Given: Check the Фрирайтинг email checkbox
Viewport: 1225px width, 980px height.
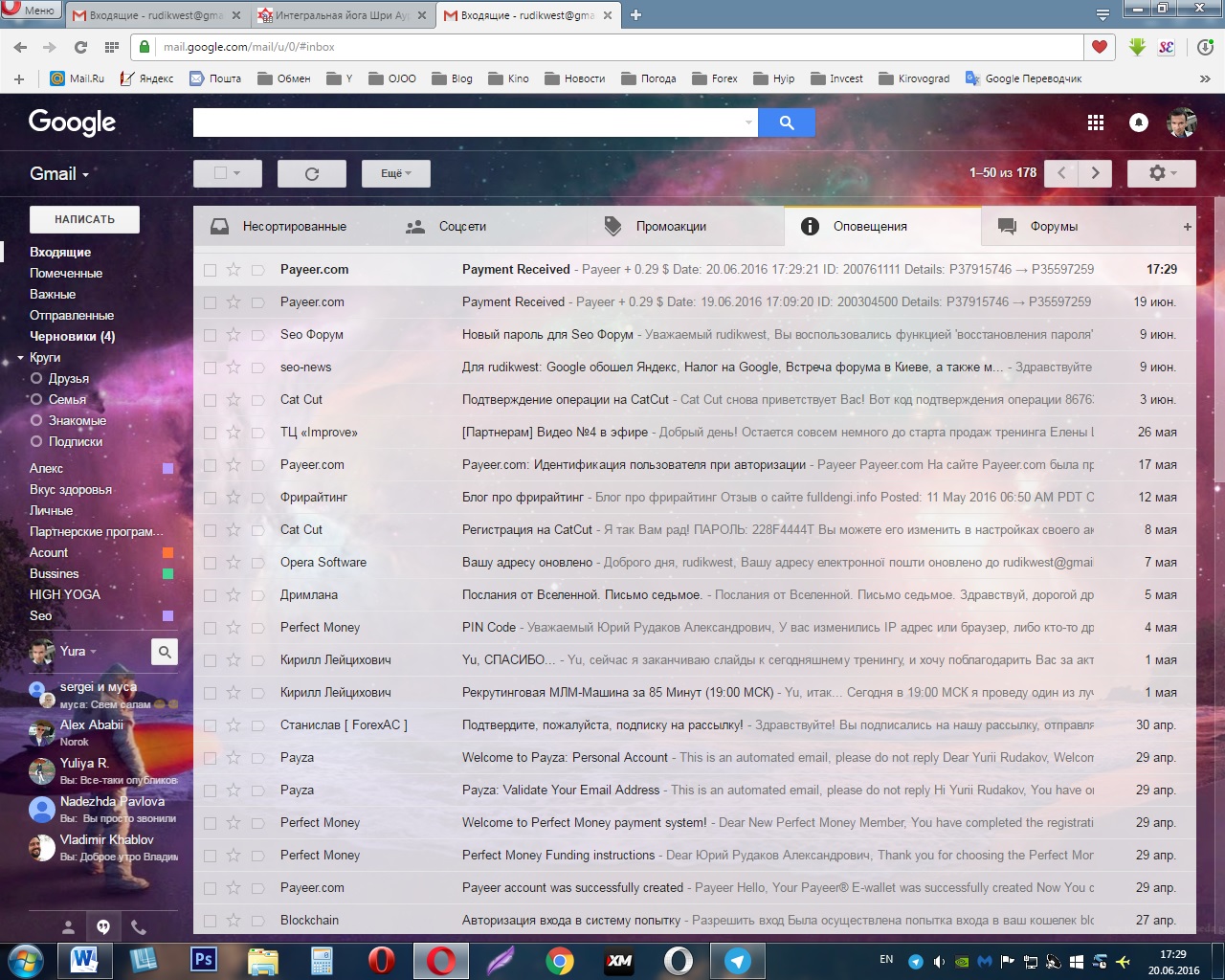Looking at the screenshot, I should click(x=210, y=498).
